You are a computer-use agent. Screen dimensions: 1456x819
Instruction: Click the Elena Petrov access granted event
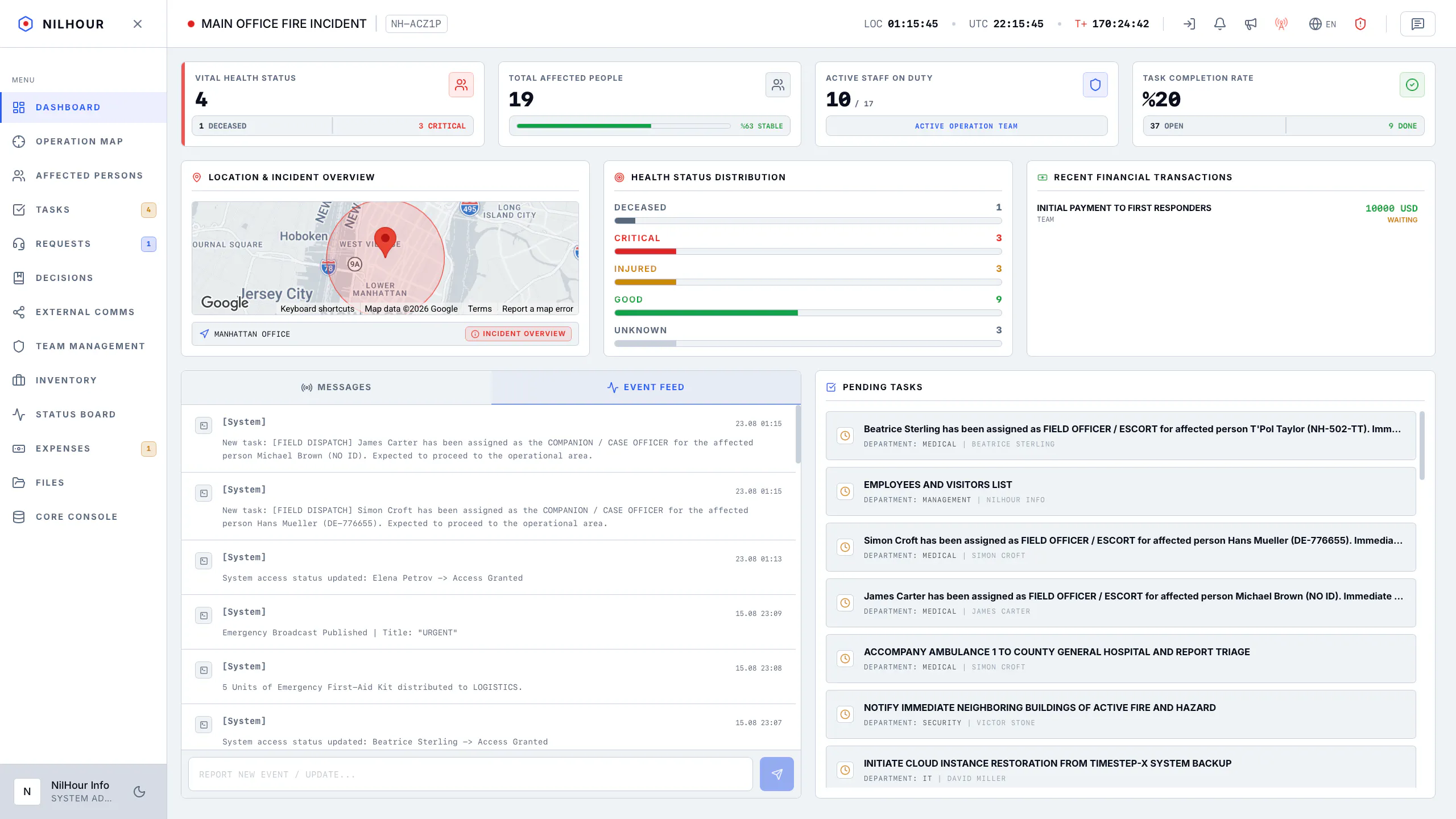[489, 568]
